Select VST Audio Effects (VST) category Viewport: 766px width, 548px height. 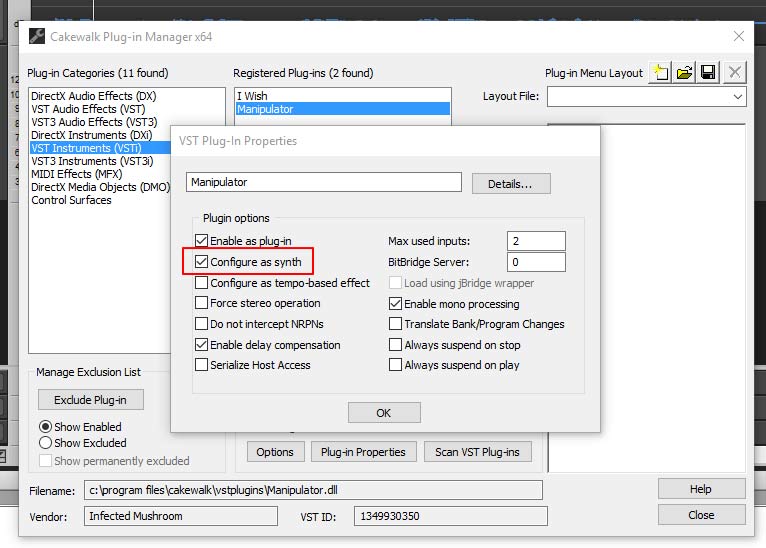tap(87, 108)
